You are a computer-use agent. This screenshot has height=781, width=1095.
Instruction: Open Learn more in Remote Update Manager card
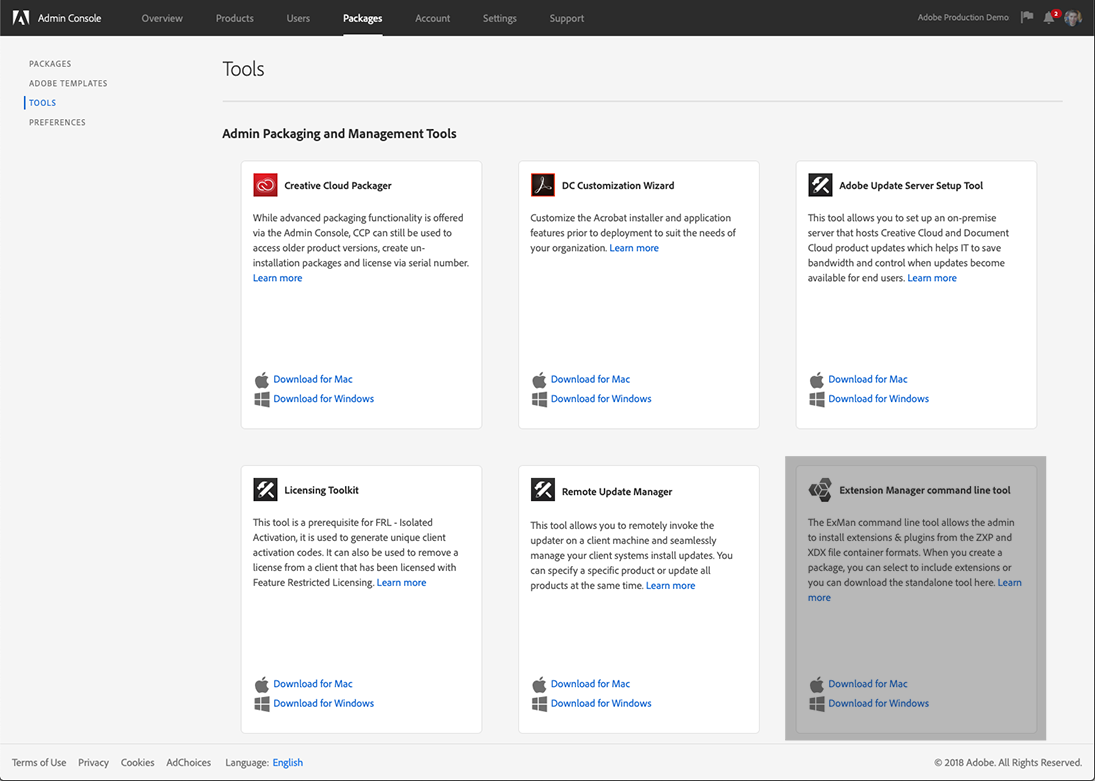pos(670,585)
